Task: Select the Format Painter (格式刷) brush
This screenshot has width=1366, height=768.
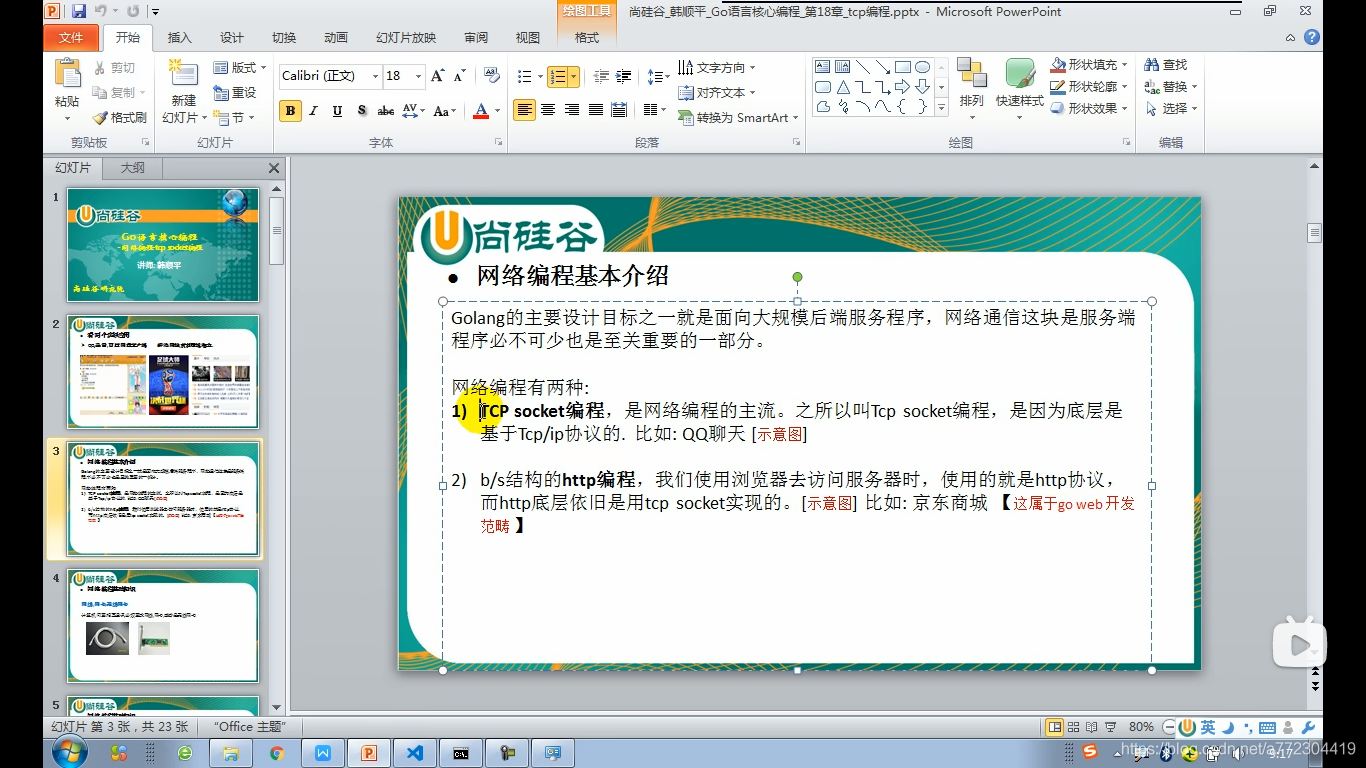Action: click(x=100, y=117)
